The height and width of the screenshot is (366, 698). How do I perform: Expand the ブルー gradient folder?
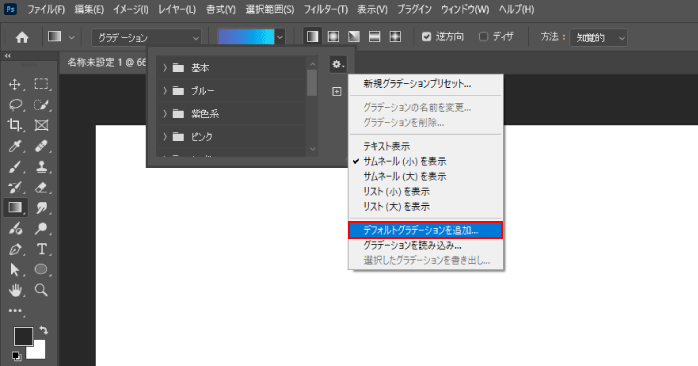click(x=165, y=91)
